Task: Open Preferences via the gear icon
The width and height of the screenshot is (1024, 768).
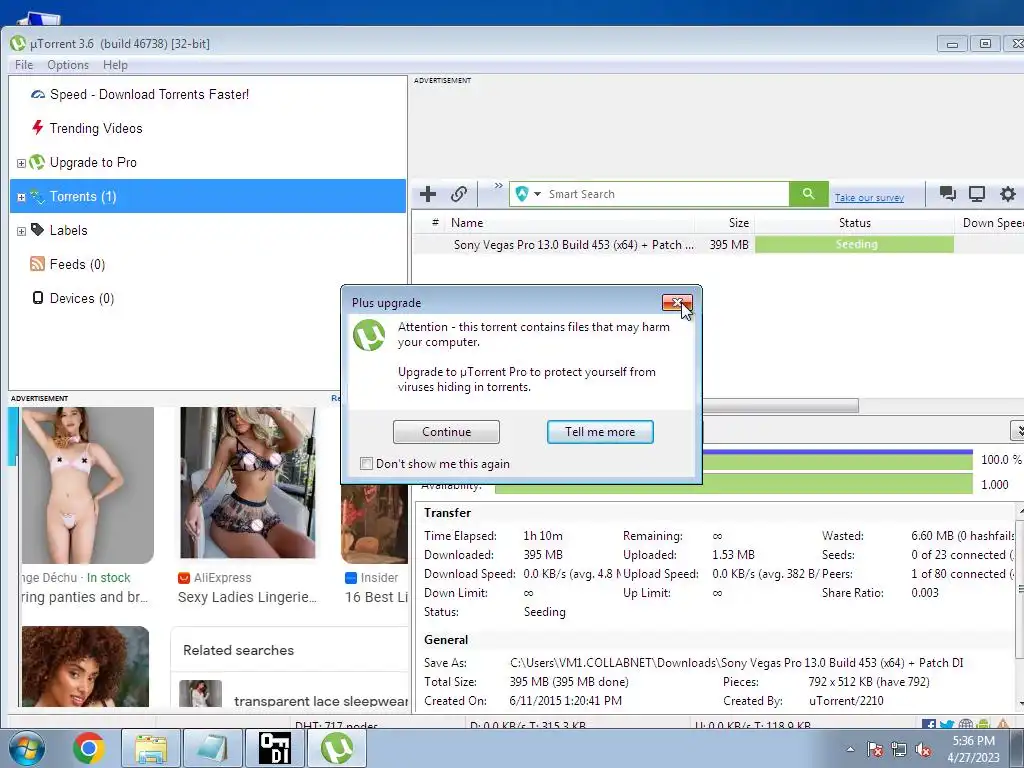Action: (1008, 193)
